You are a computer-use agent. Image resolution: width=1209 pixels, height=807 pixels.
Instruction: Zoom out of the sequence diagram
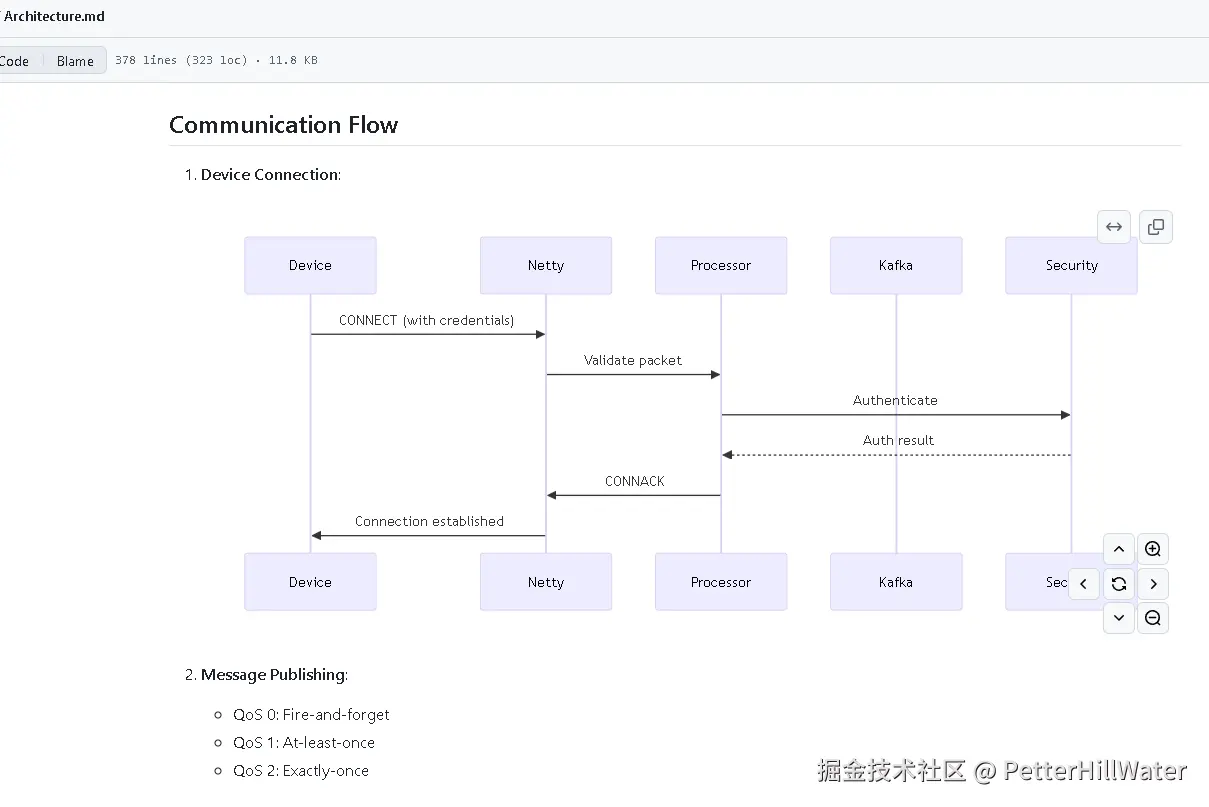pos(1153,618)
